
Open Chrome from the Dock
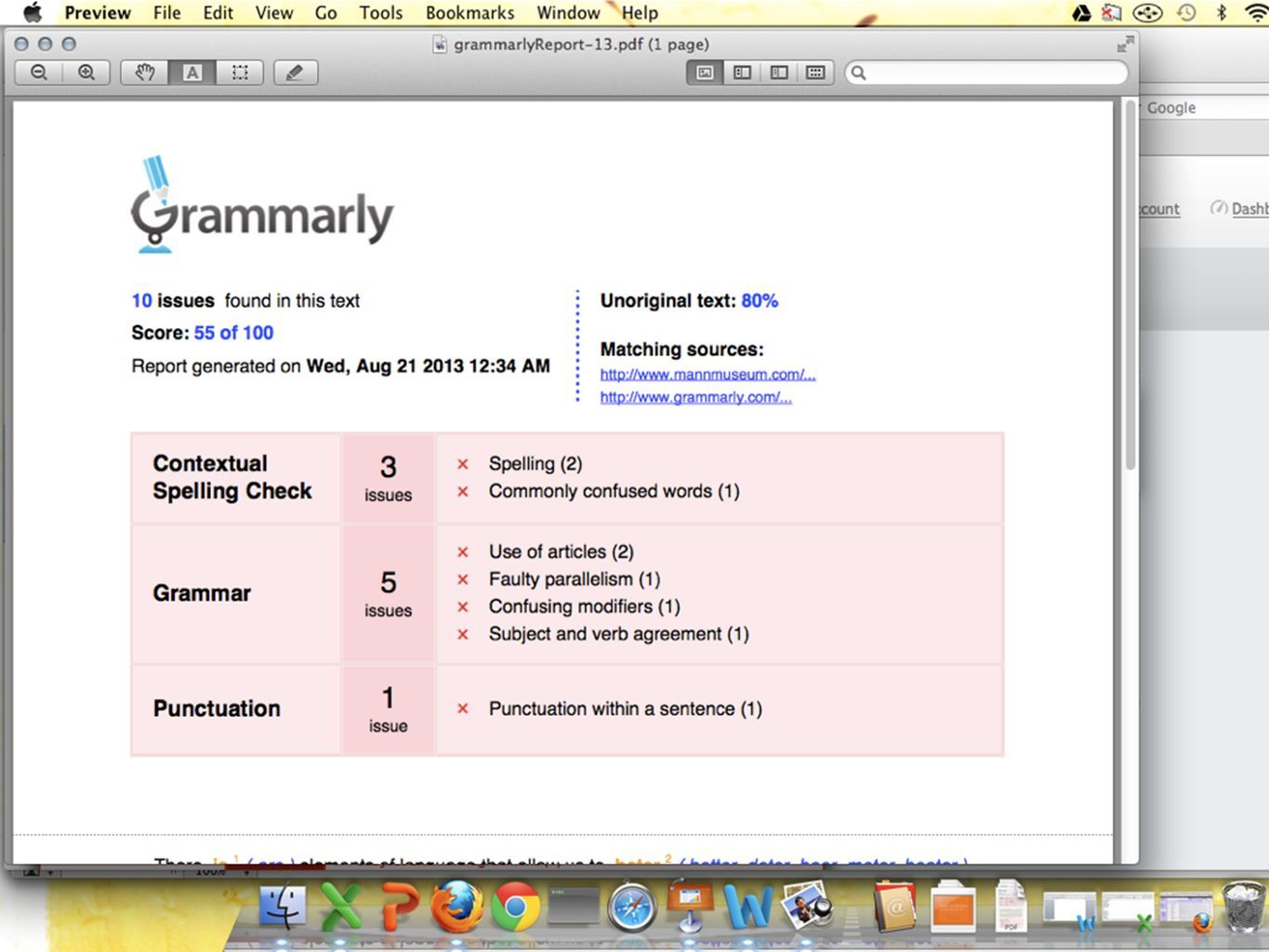click(515, 906)
